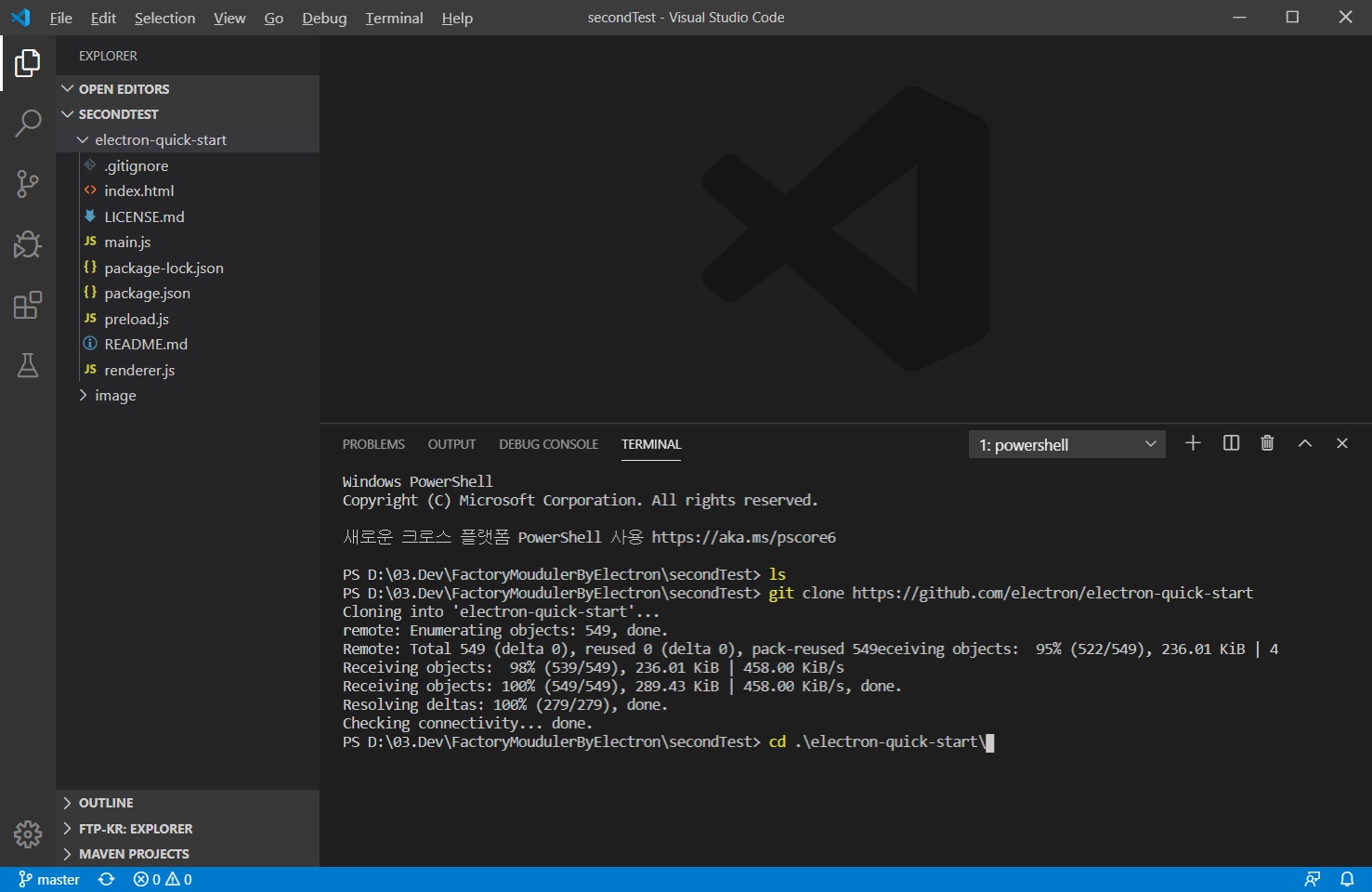Screen dimensions: 1372x892
Task: Click the new terminal plus icon
Action: tap(1193, 443)
